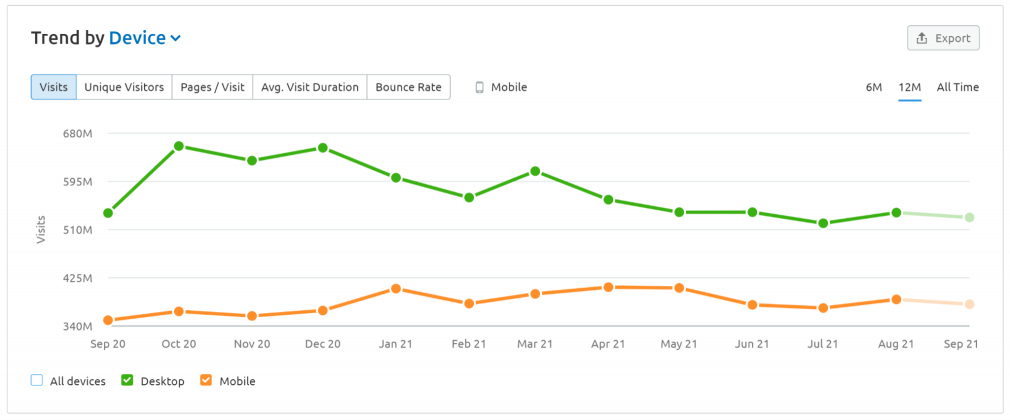
Task: Switch to the Unique Visitors tab
Action: tap(124, 87)
